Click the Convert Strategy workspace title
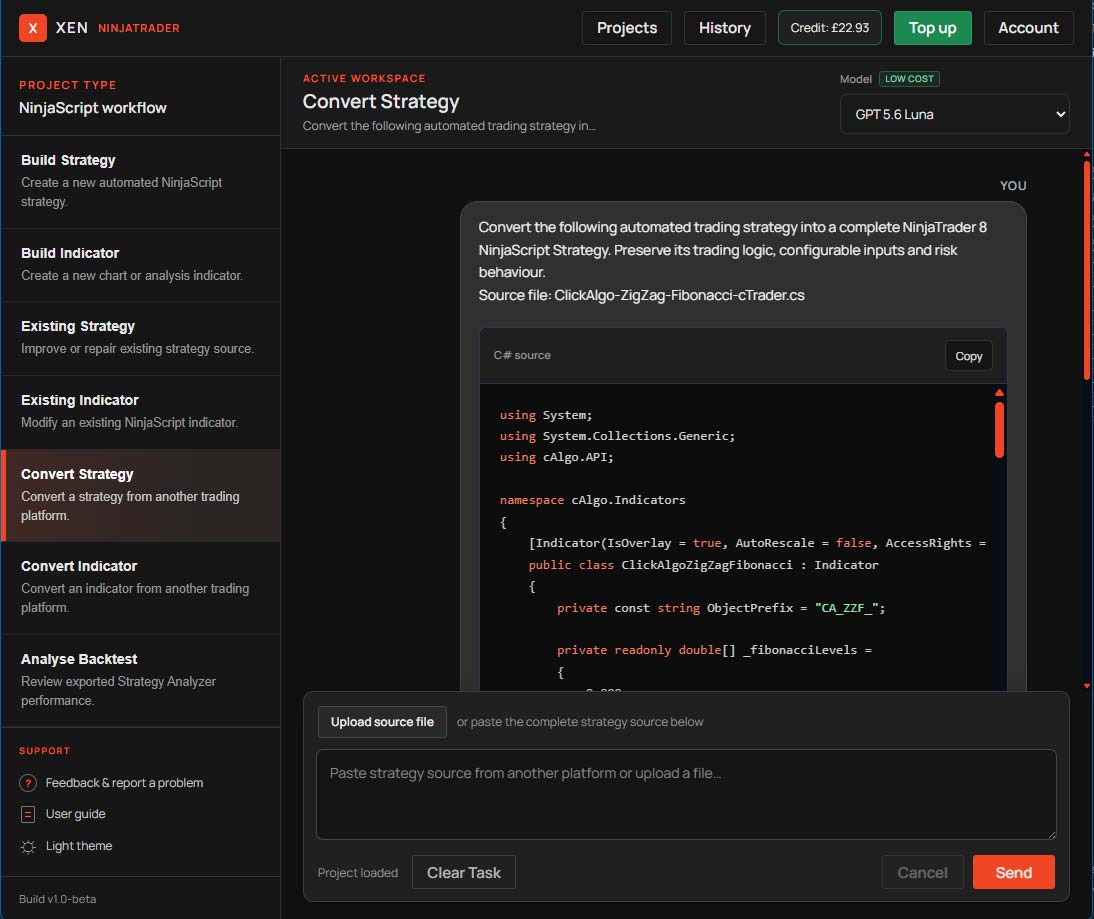1094x919 pixels. tap(381, 101)
